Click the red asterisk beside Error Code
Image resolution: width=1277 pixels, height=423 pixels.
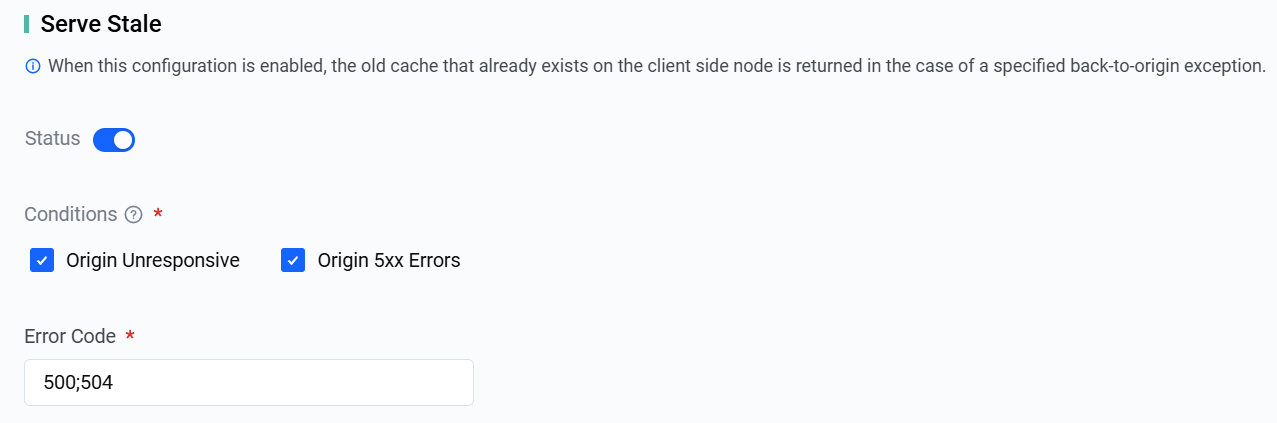(x=130, y=336)
